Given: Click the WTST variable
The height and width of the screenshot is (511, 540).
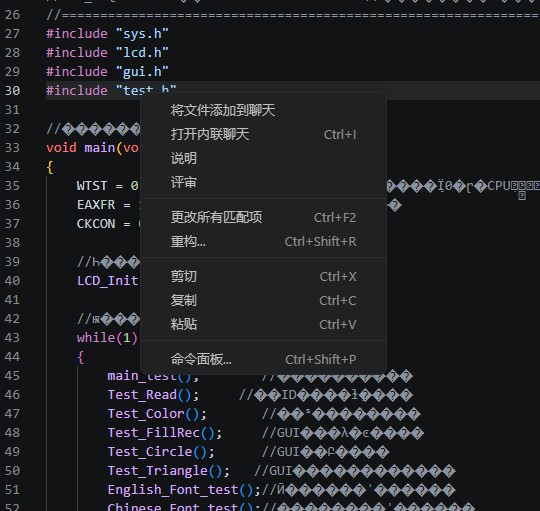Looking at the screenshot, I should click(92, 186).
